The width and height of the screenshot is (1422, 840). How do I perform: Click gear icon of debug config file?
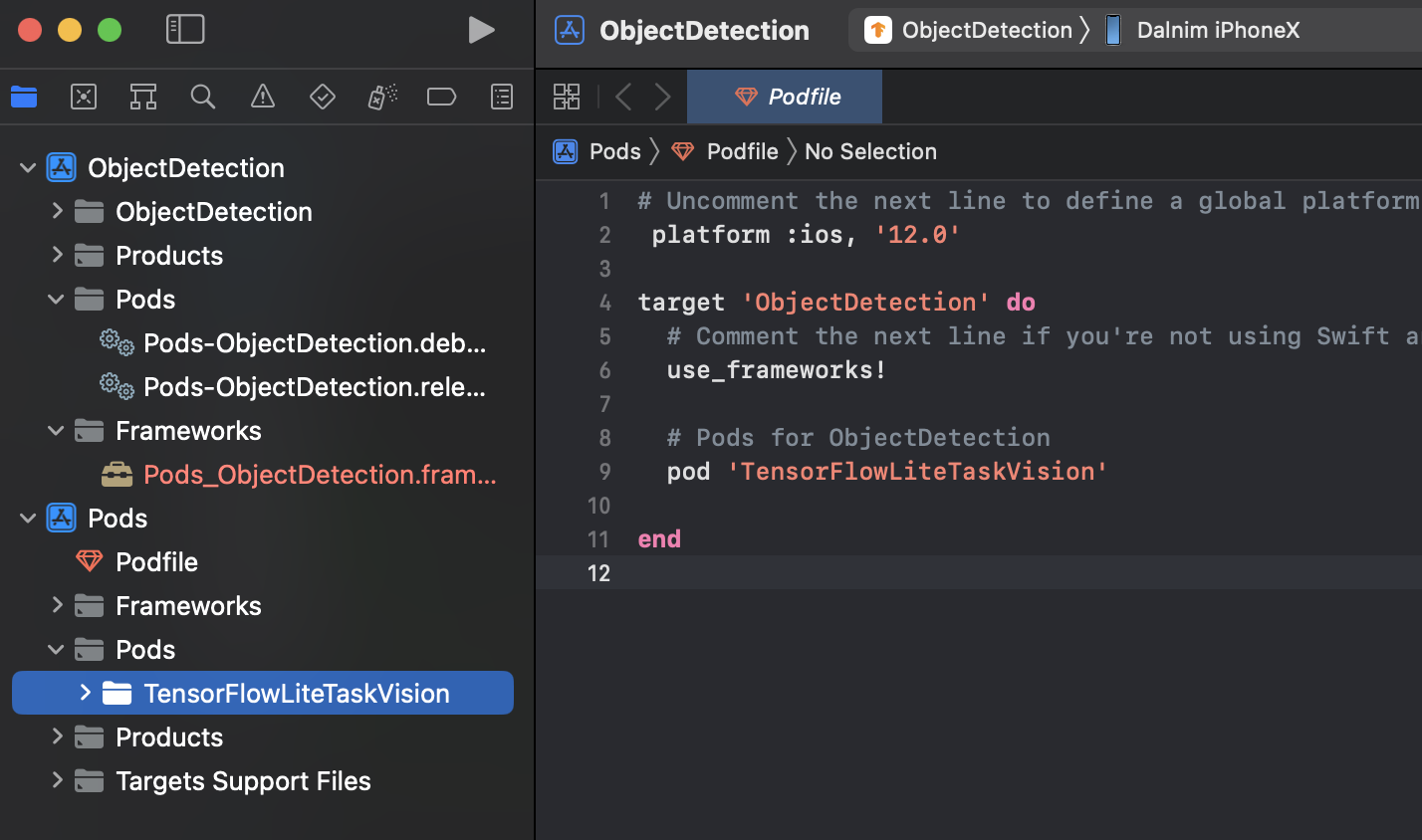tap(118, 342)
